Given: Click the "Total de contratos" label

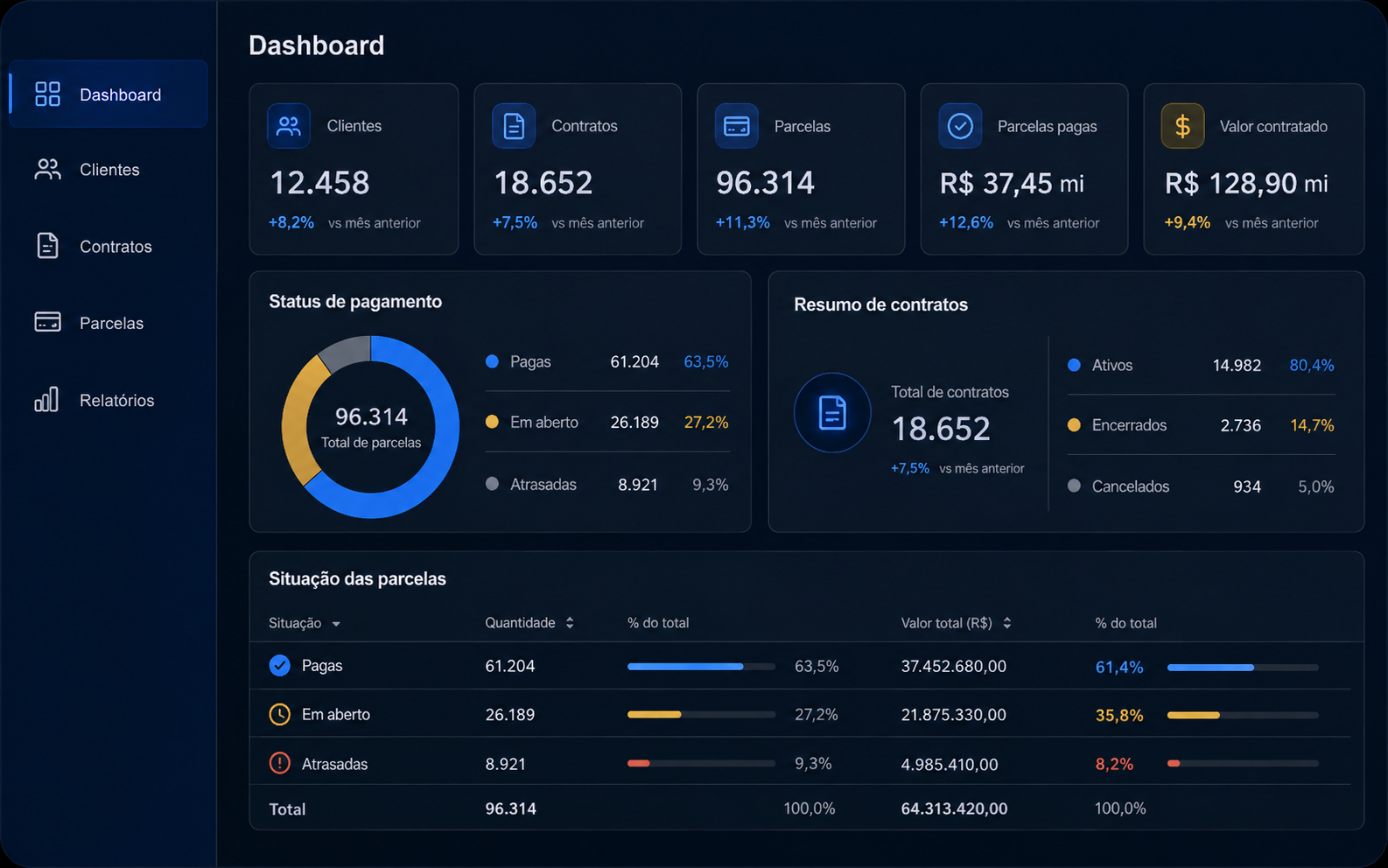Looking at the screenshot, I should [x=950, y=392].
